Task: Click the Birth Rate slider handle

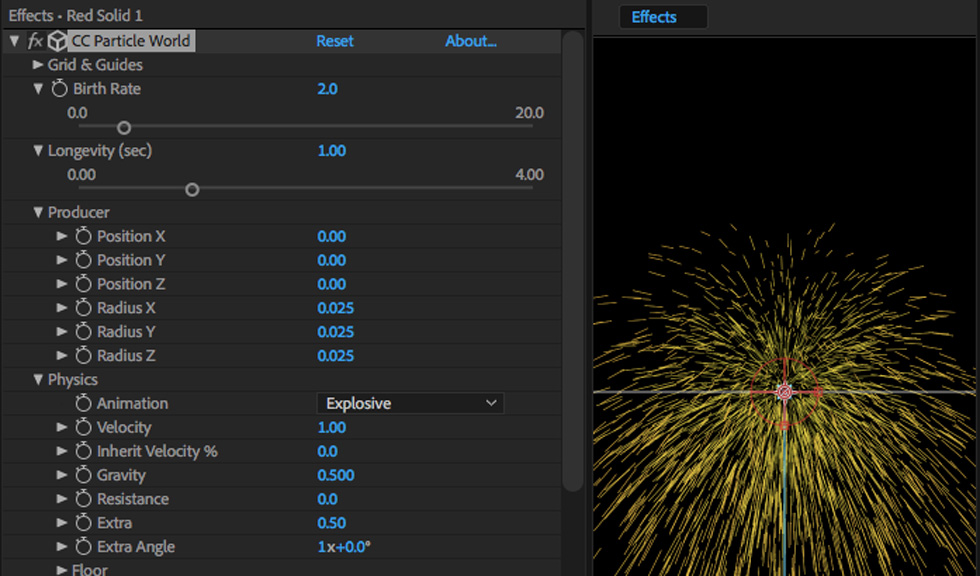Action: point(124,128)
